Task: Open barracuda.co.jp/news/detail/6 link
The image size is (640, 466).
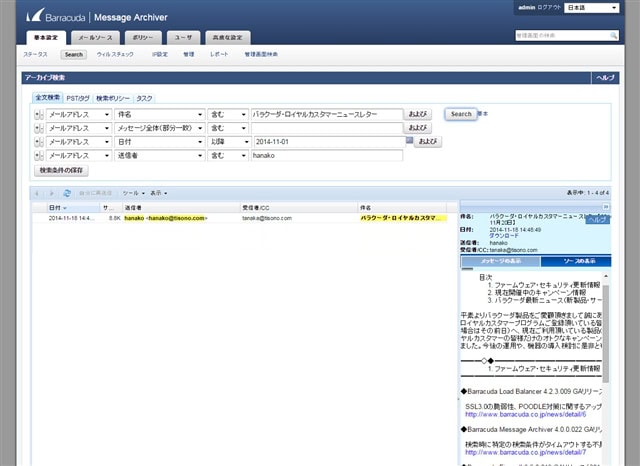Action: 526,415
